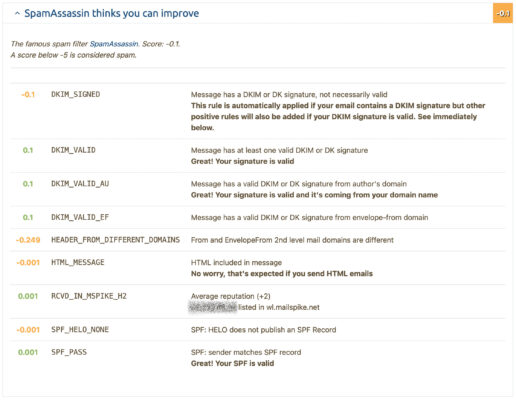Click the DKIM_VALID_EF rule name

coord(80,217)
